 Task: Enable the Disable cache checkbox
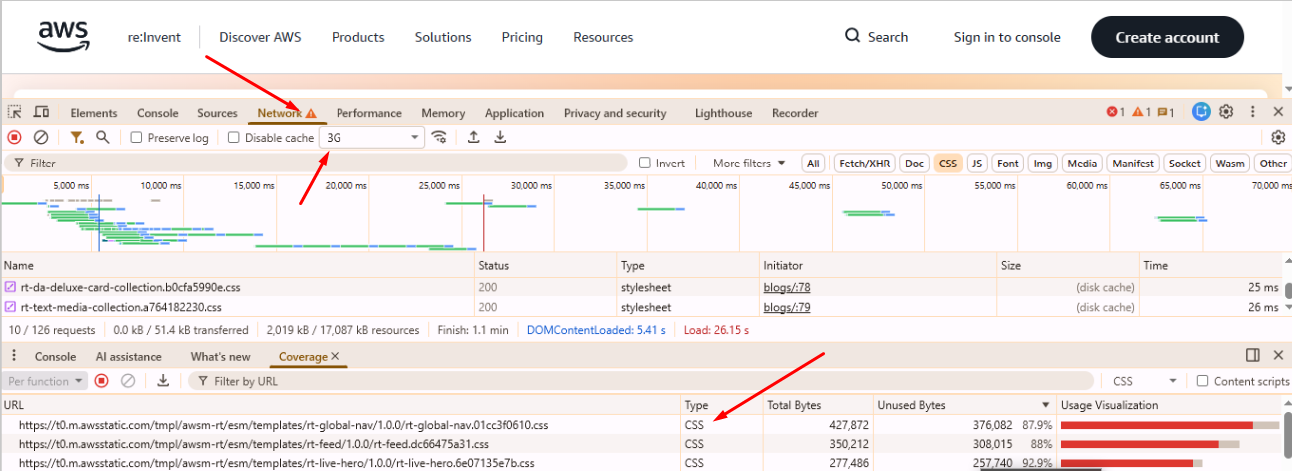pyautogui.click(x=234, y=138)
